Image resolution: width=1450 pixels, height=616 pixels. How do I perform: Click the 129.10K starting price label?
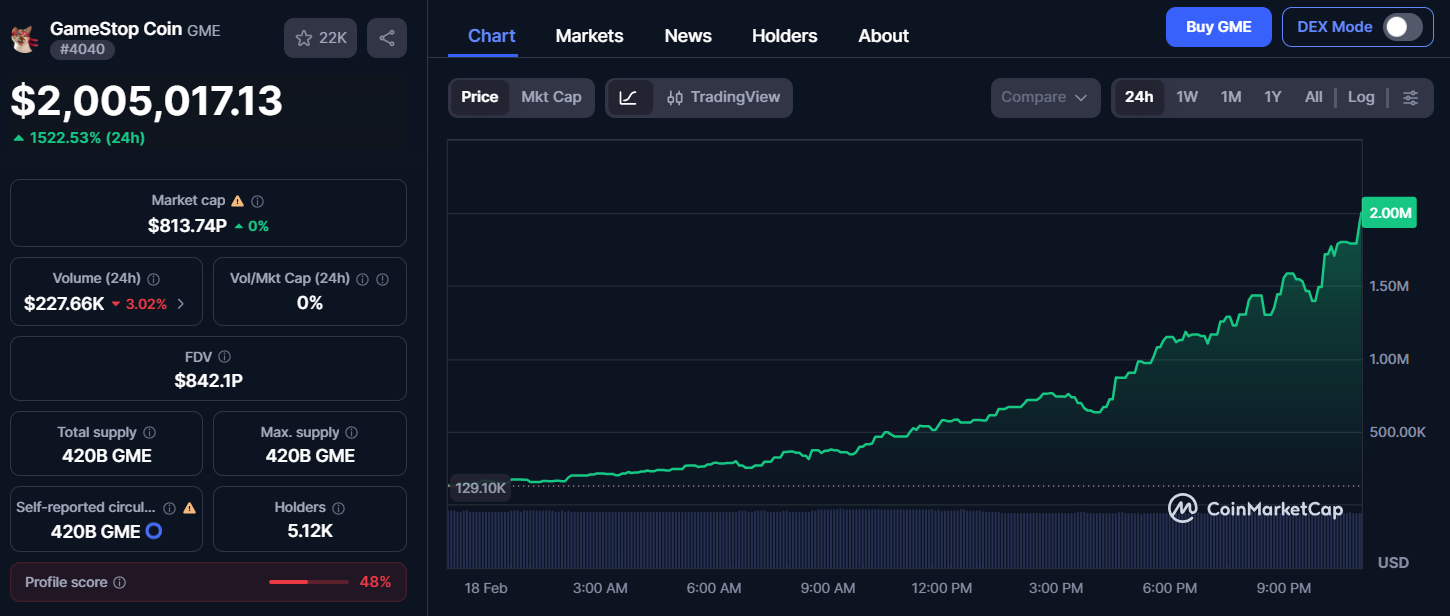coord(480,488)
